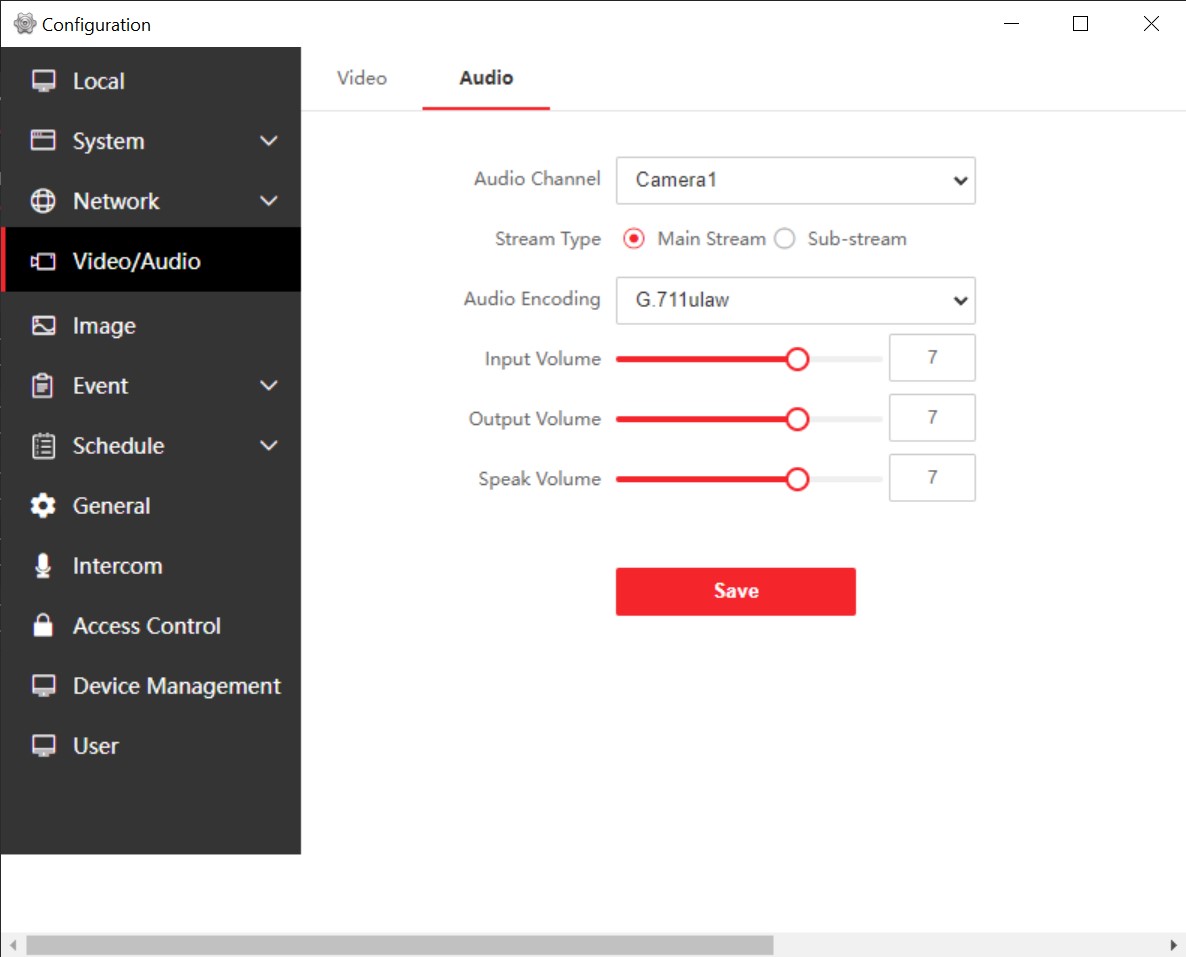Open General settings gear icon
Viewport: 1186px width, 957px height.
pyautogui.click(x=43, y=505)
